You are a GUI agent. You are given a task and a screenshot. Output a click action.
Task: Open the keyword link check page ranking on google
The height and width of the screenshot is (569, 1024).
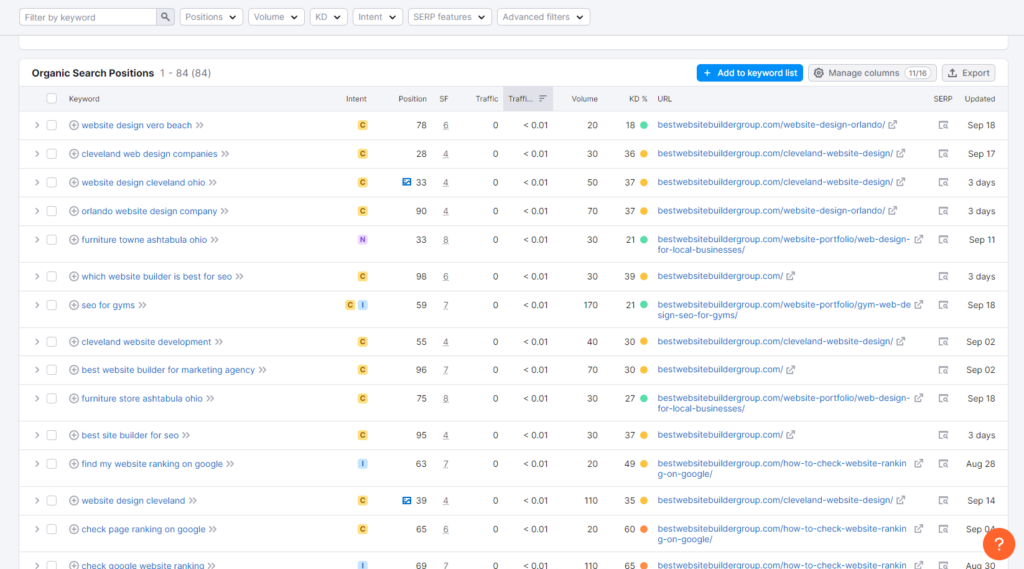coord(143,529)
